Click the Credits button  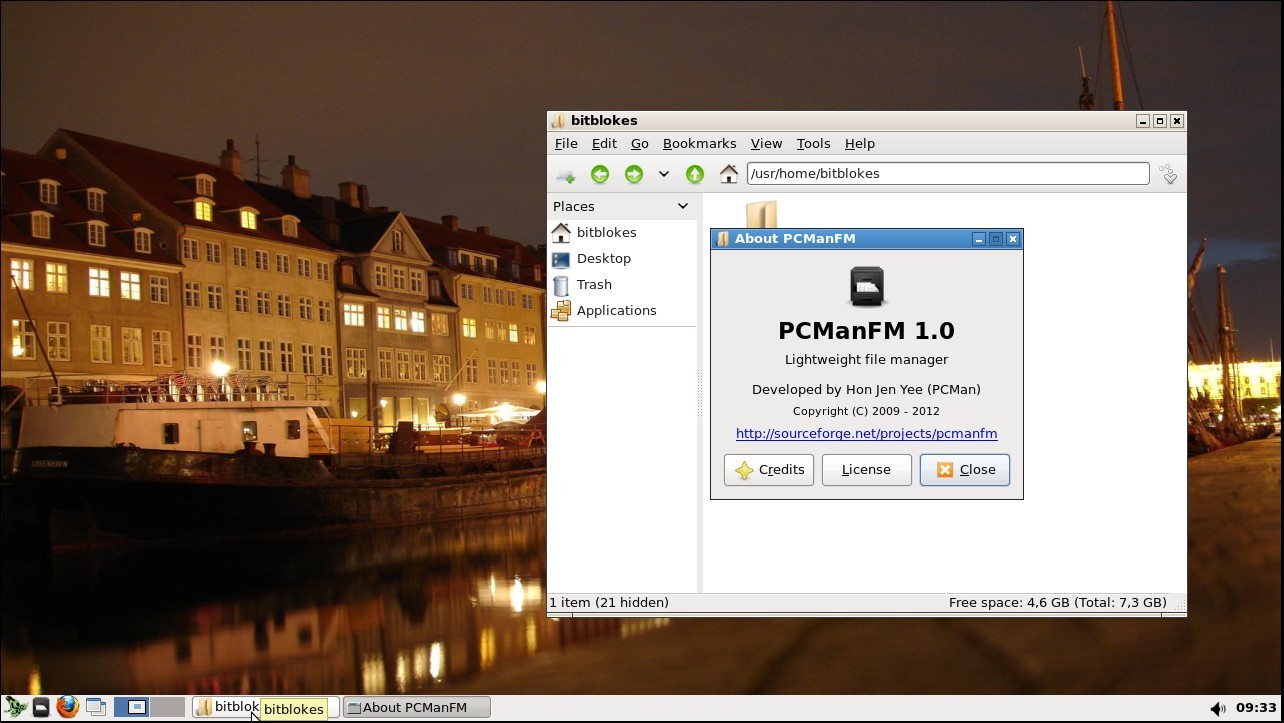coord(769,470)
